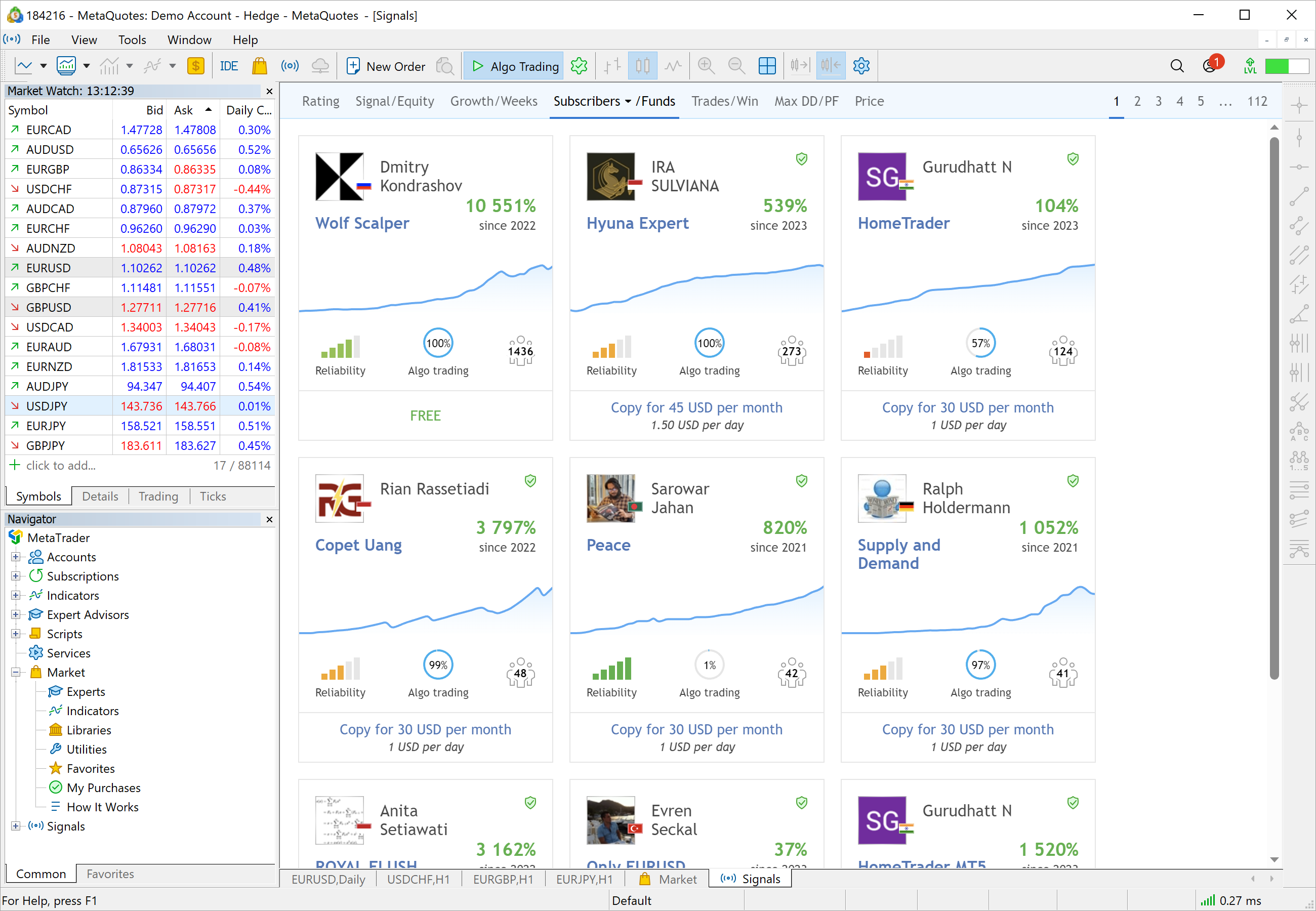
Task: Select the vertical line drawing tool
Action: [x=1299, y=137]
